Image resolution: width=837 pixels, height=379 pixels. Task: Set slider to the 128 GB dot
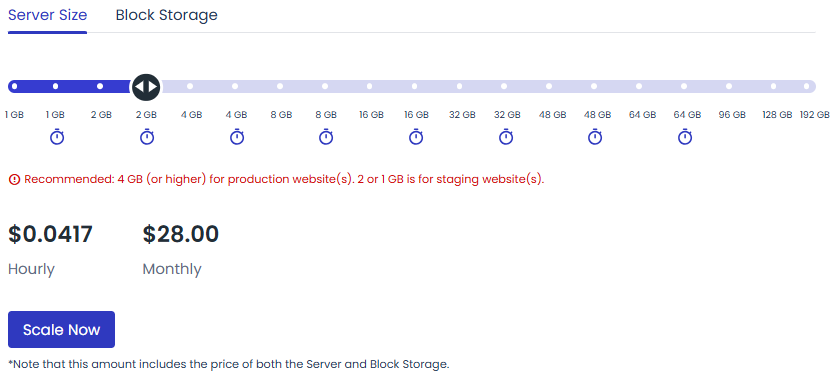click(x=773, y=86)
